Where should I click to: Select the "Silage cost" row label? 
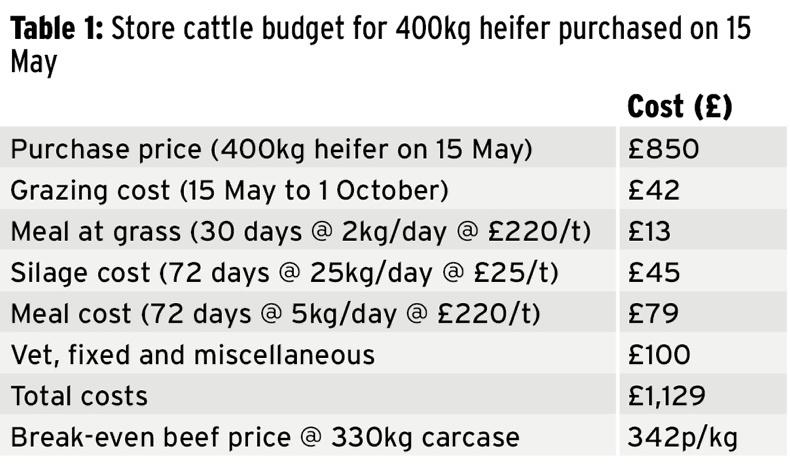pos(284,272)
